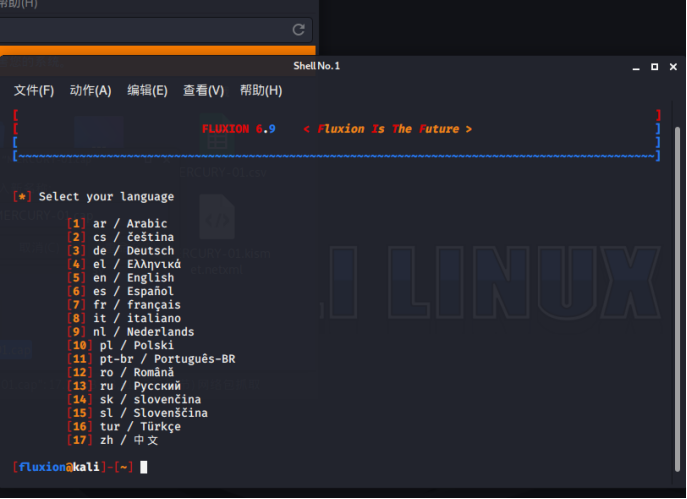Click the "nl / Nederlands" line
Screen dimensions: 687x499
point(131,332)
